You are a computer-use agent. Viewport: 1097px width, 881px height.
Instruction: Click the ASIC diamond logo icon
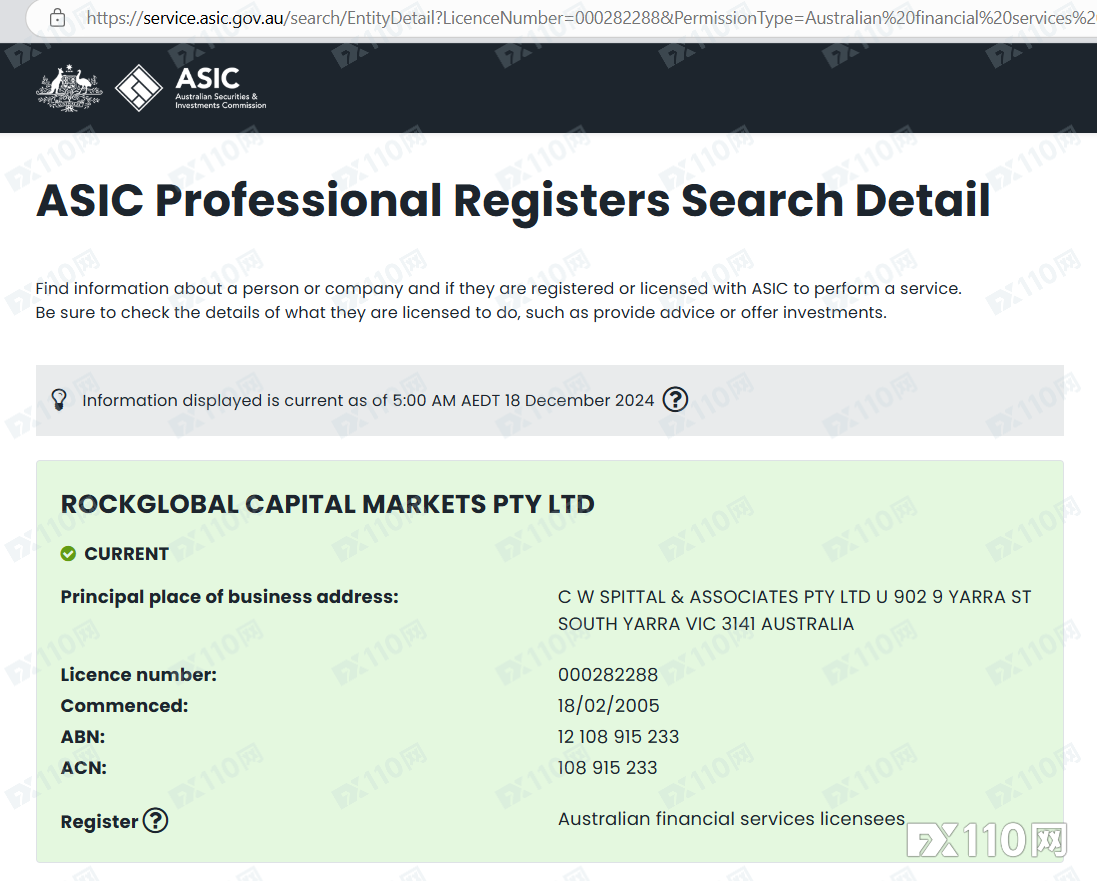pyautogui.click(x=139, y=88)
